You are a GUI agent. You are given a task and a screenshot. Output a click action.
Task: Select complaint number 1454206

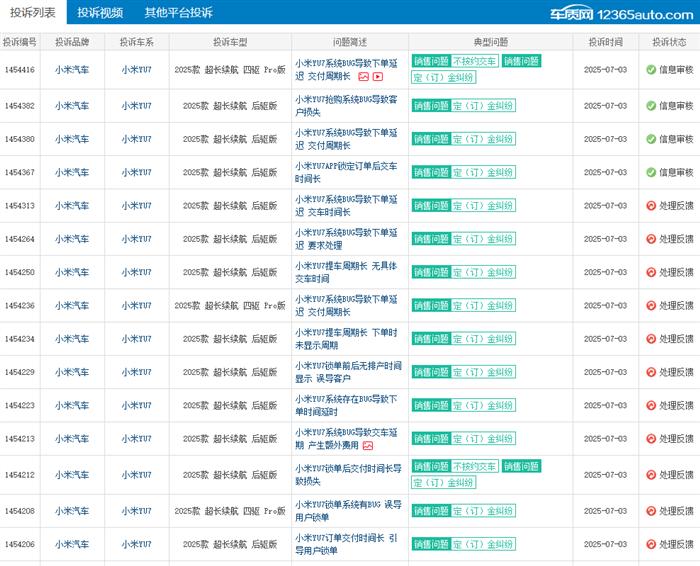[x=20, y=544]
